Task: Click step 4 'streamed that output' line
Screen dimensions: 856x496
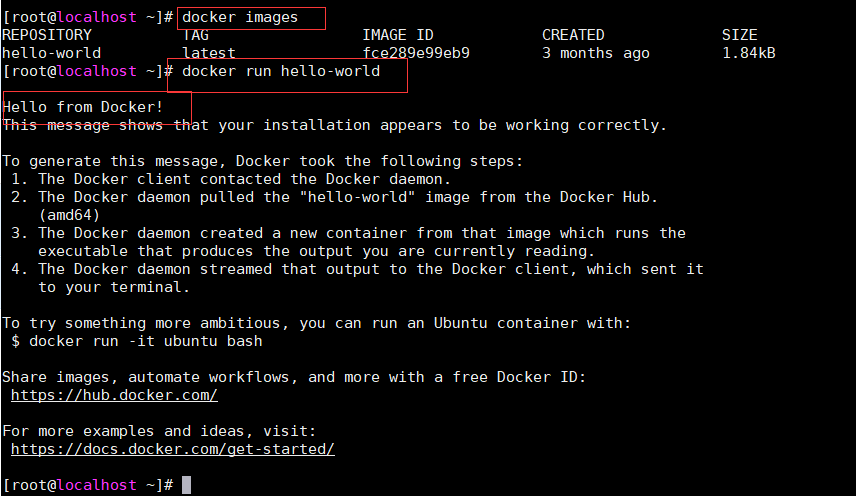Action: (x=357, y=270)
